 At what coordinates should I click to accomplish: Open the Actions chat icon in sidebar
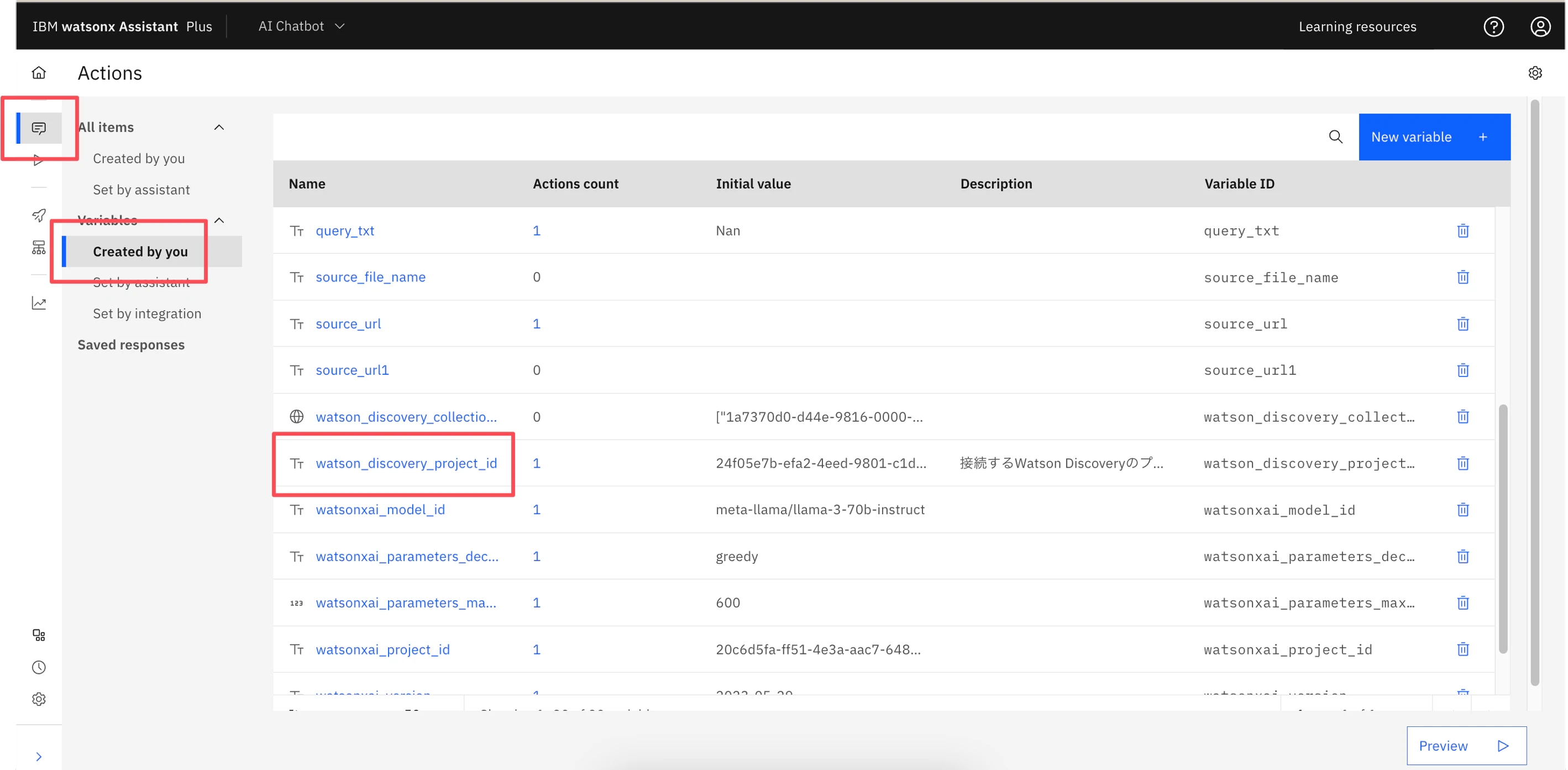tap(38, 128)
